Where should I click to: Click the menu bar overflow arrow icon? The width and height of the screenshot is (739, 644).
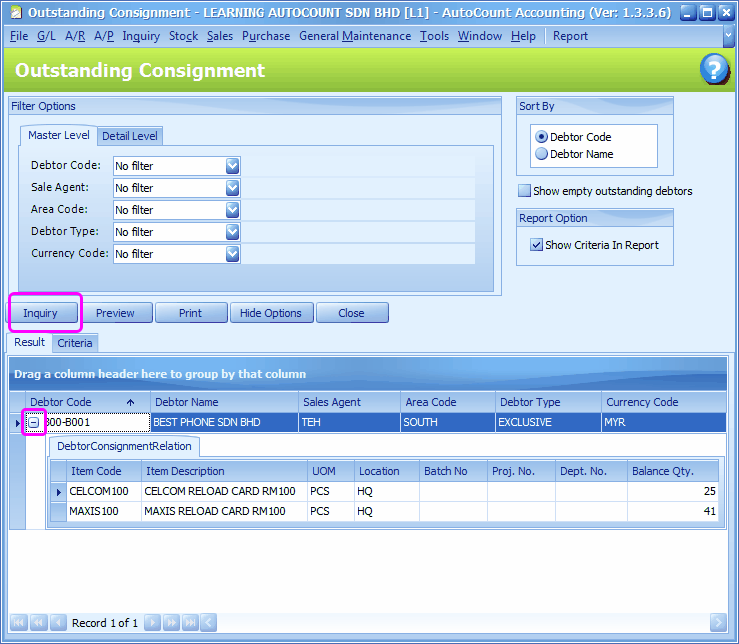pos(729,36)
